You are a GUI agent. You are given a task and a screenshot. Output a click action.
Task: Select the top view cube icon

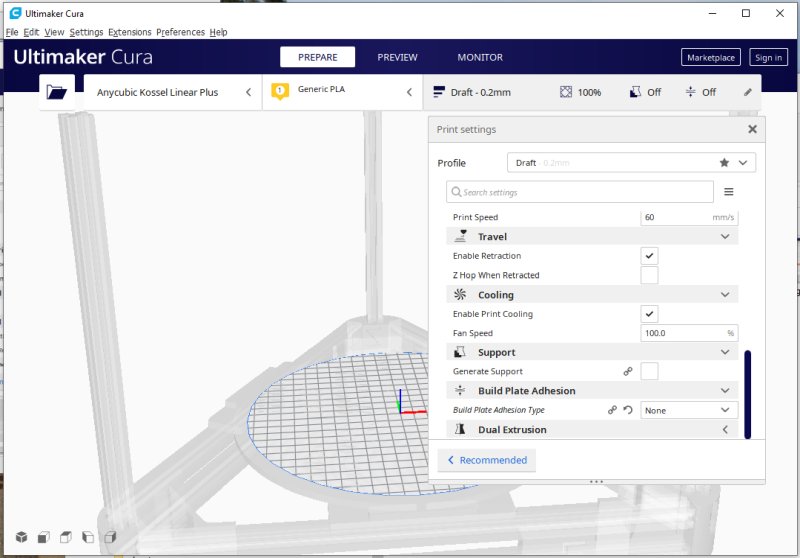point(66,537)
